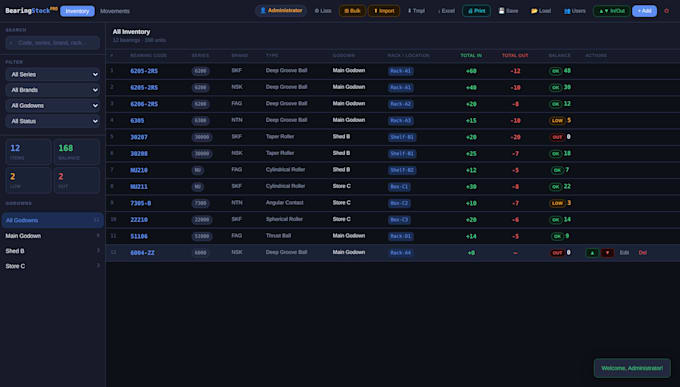
Task: Open the Bulk entry button
Action: tap(352, 11)
